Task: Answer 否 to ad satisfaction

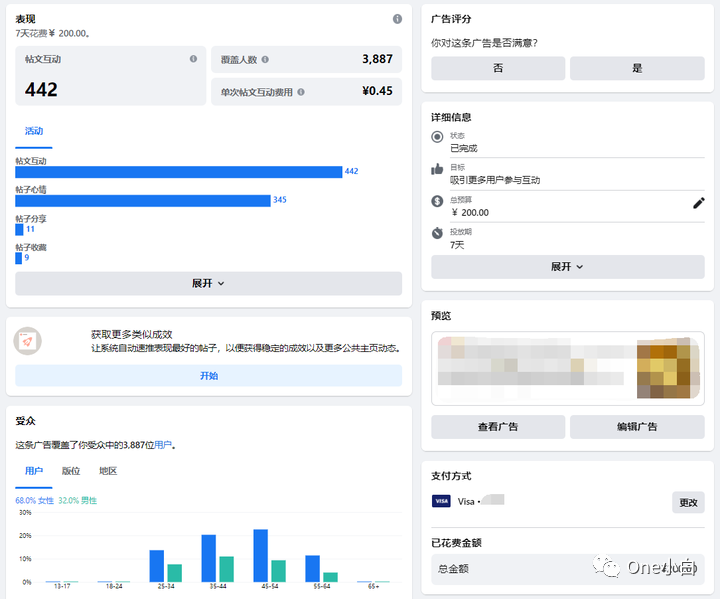Action: [498, 68]
